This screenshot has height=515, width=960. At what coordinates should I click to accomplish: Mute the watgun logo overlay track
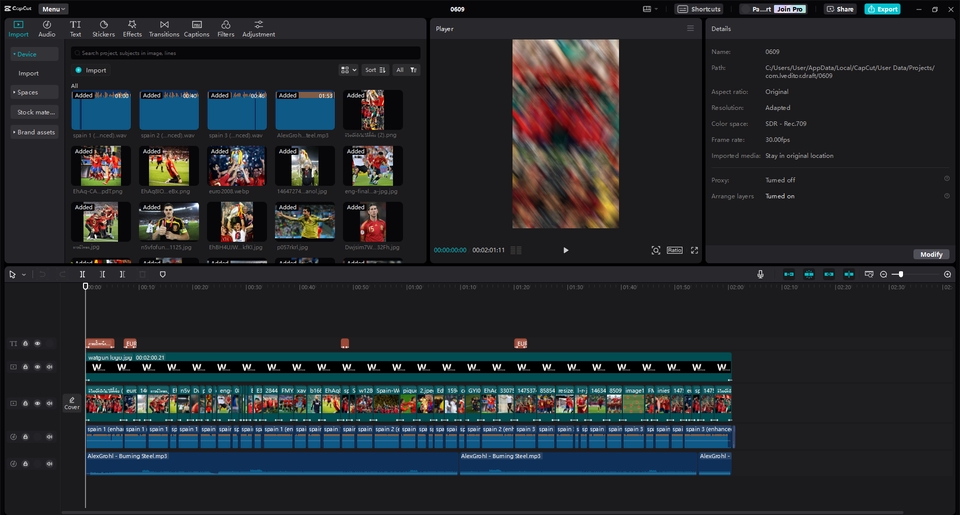(x=49, y=367)
